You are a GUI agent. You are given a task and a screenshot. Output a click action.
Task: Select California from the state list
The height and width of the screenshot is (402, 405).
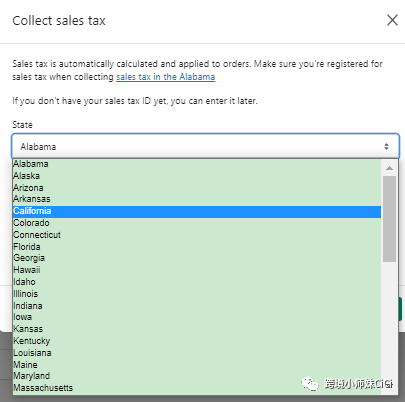pyautogui.click(x=197, y=211)
